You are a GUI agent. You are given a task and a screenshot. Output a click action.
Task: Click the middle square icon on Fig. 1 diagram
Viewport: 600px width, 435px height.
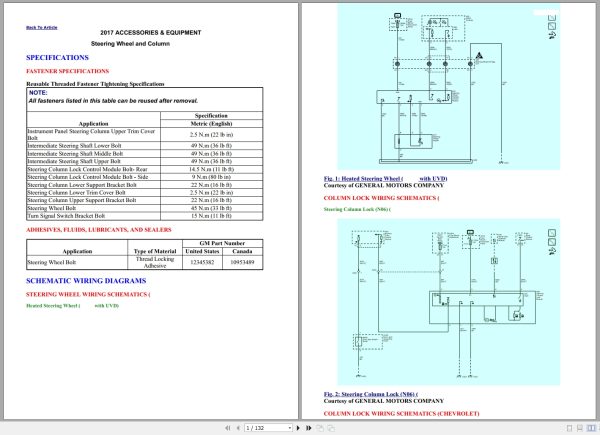[552, 26]
